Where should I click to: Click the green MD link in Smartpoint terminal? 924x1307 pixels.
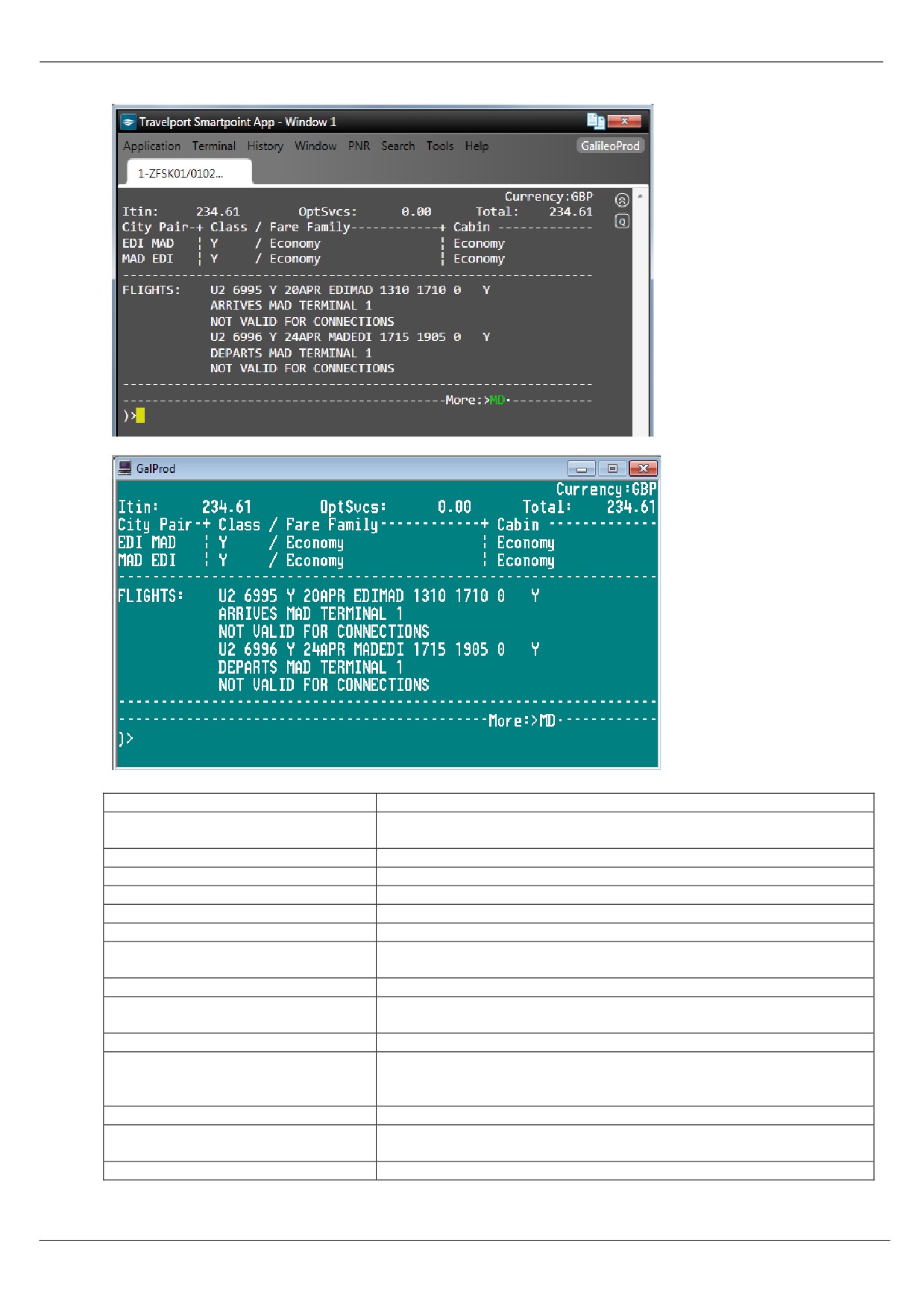[497, 400]
